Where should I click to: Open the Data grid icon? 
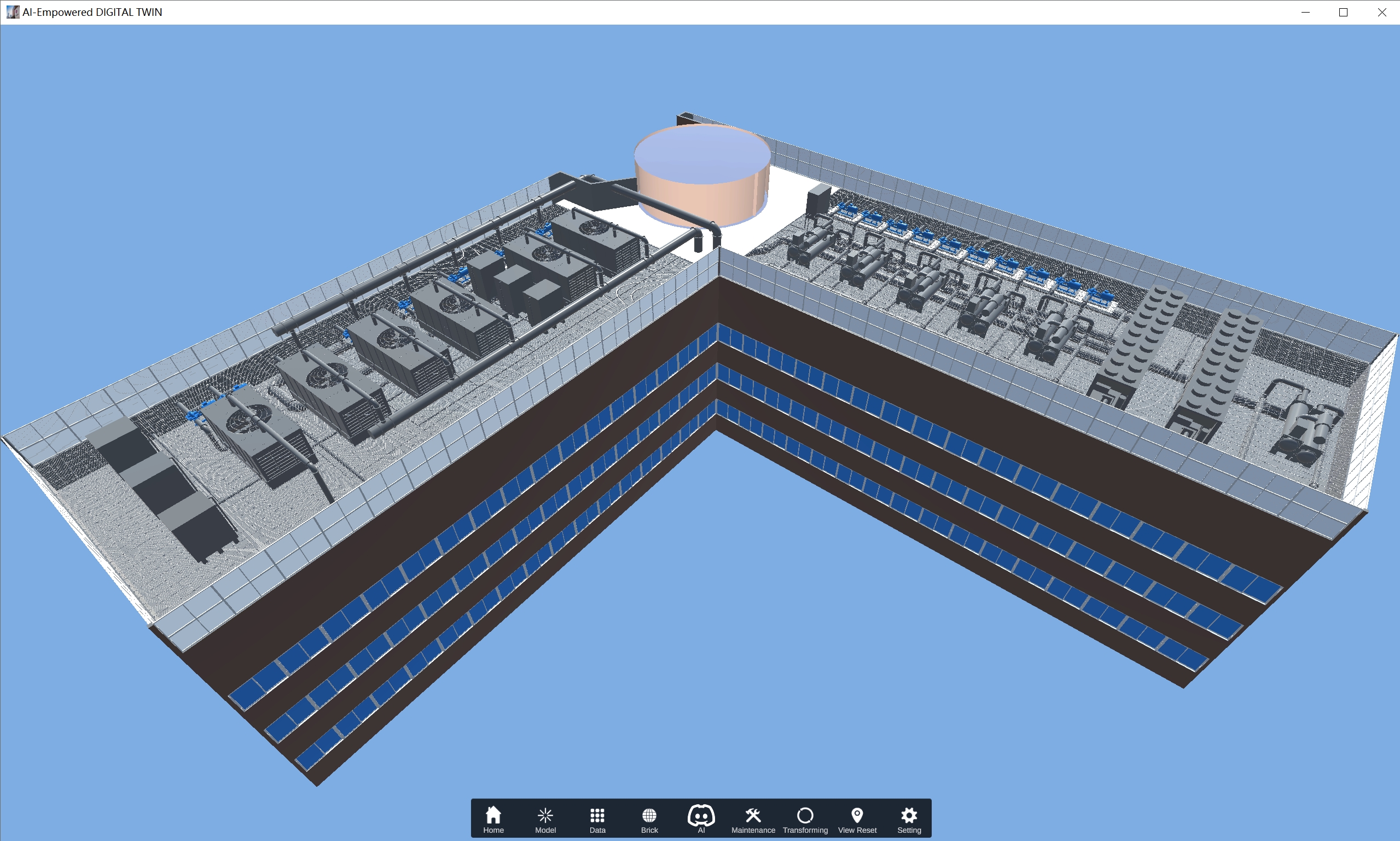point(597,819)
